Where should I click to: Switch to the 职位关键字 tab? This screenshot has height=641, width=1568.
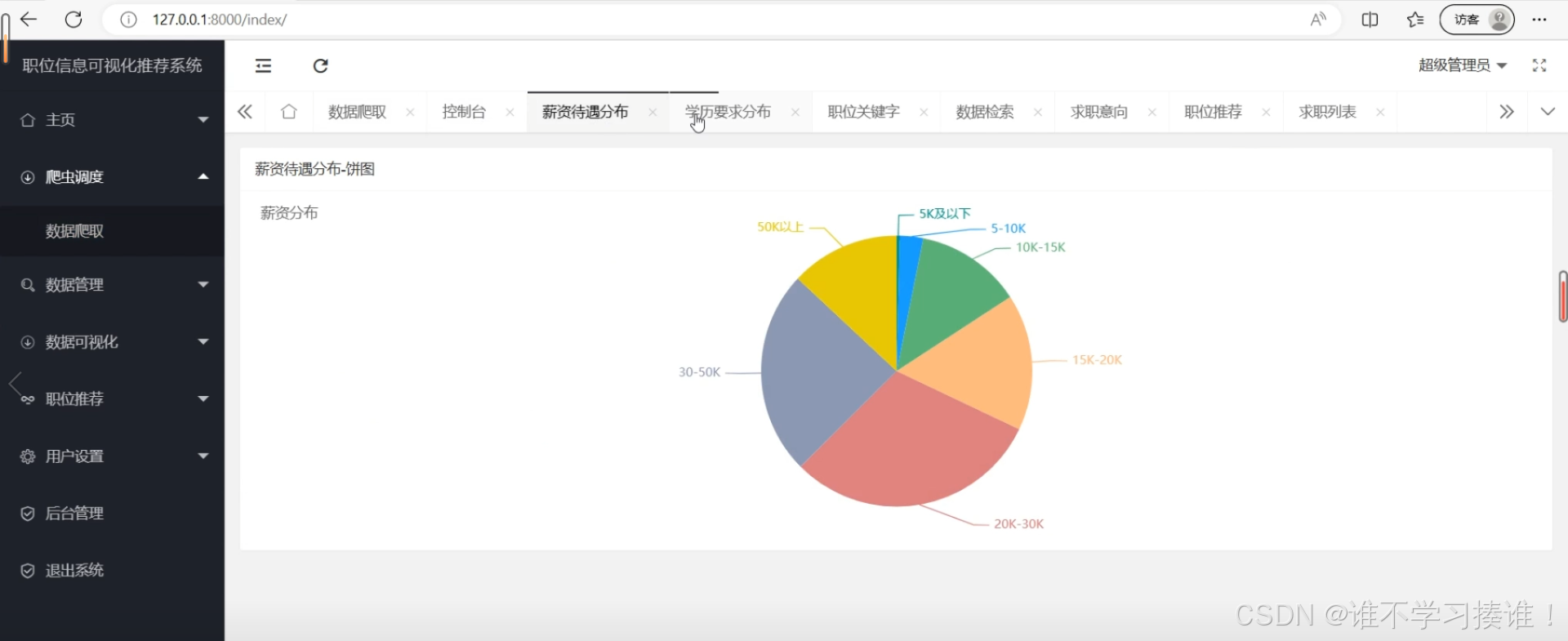[863, 112]
